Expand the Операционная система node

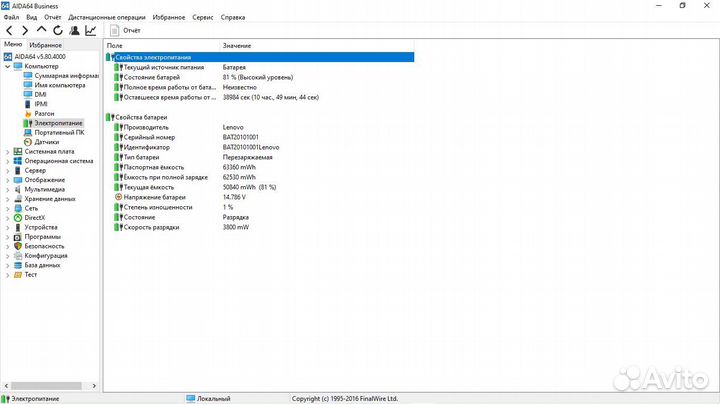tap(7, 161)
